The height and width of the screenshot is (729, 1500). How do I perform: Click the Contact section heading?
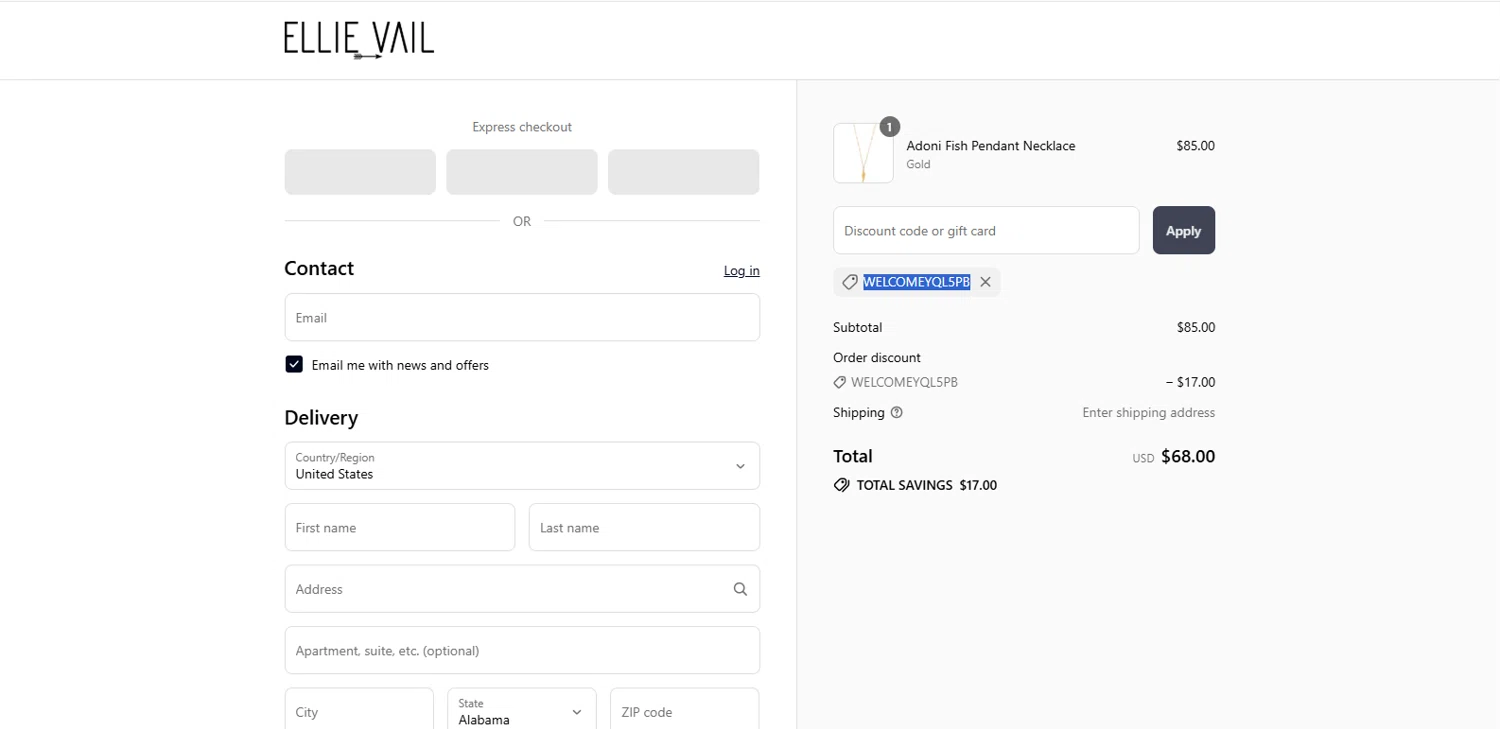pos(319,268)
